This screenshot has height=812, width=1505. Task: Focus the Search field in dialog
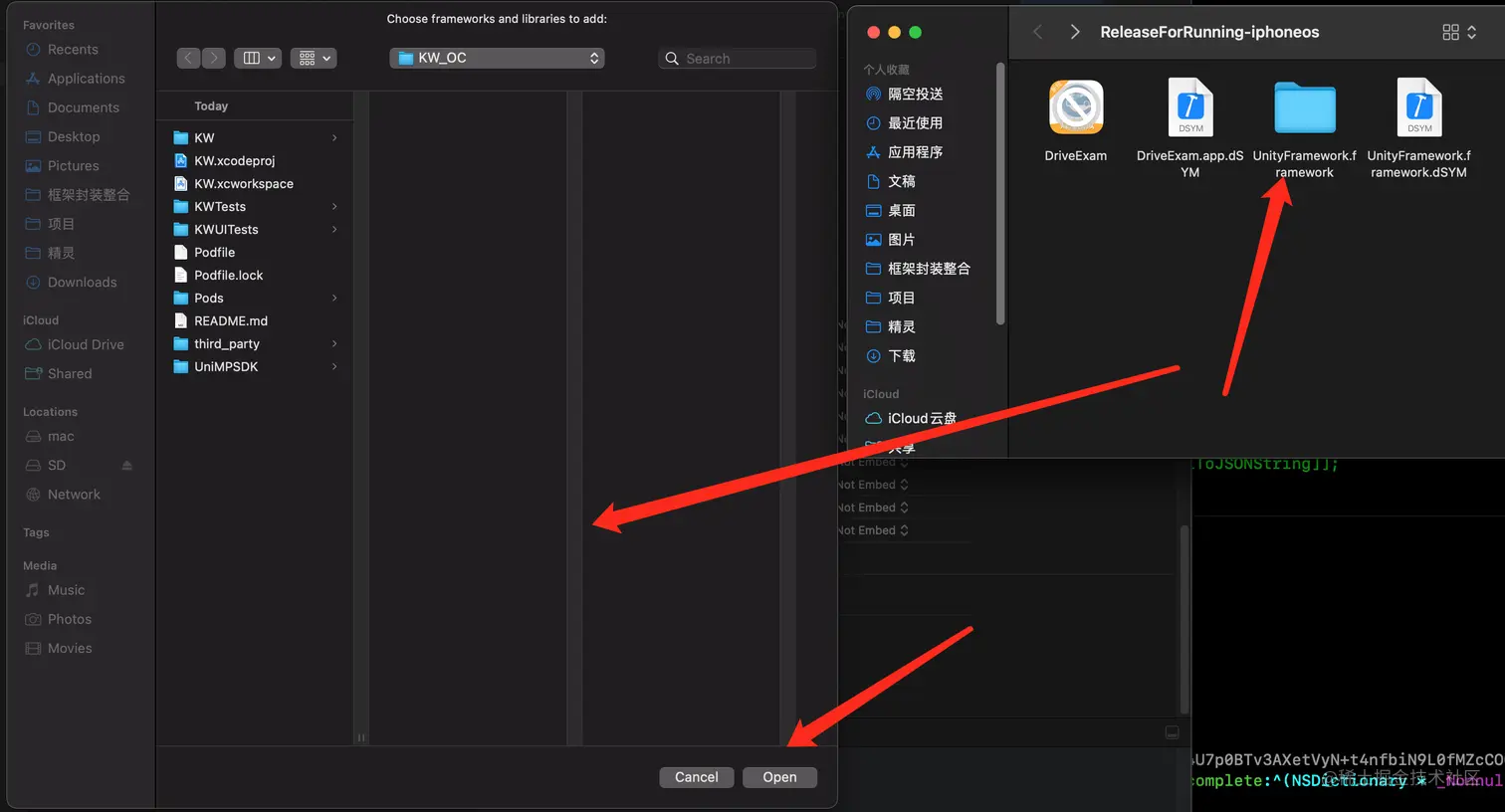(738, 59)
